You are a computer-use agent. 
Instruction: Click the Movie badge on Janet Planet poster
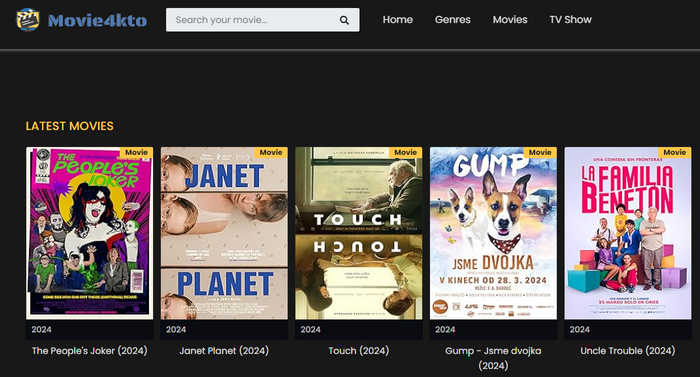(x=271, y=152)
